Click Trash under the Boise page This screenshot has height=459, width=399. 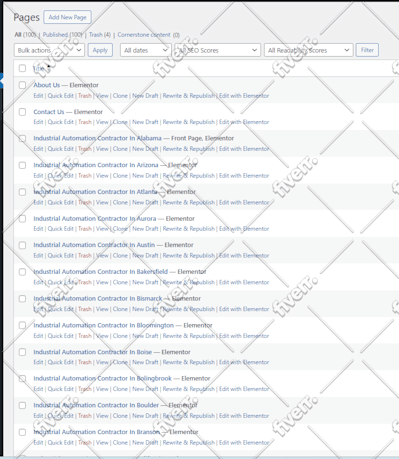85,362
